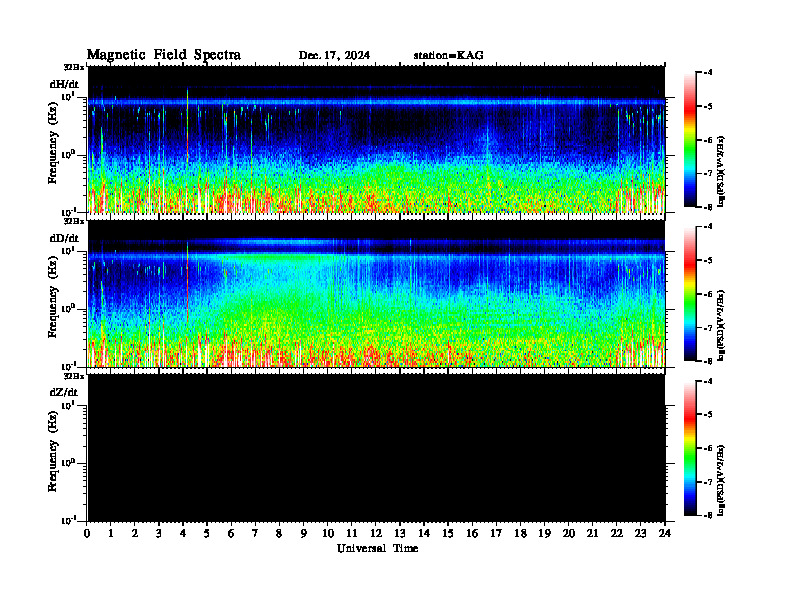Click the "station=KAG" label
The height and width of the screenshot is (612, 792).
[448, 56]
